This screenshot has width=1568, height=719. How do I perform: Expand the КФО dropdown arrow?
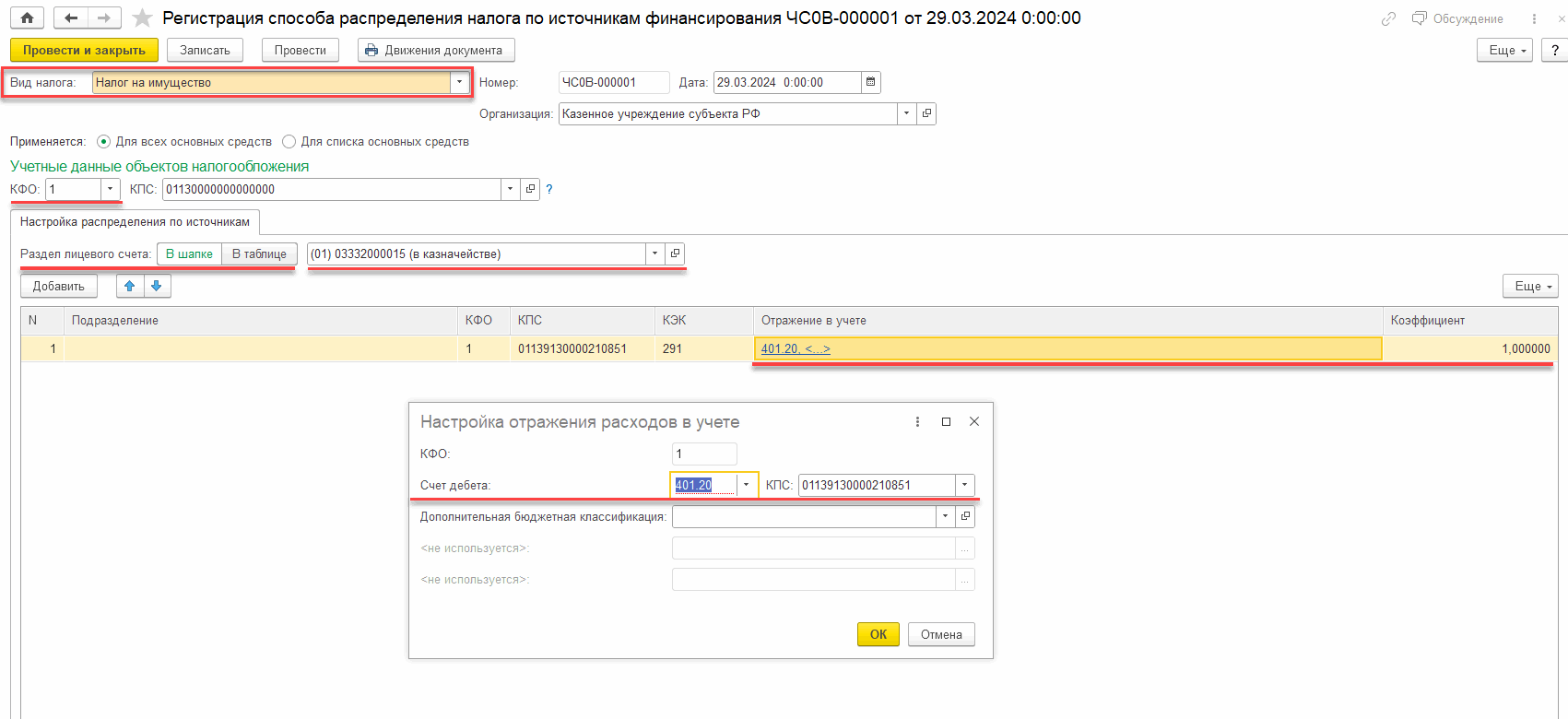tap(110, 189)
